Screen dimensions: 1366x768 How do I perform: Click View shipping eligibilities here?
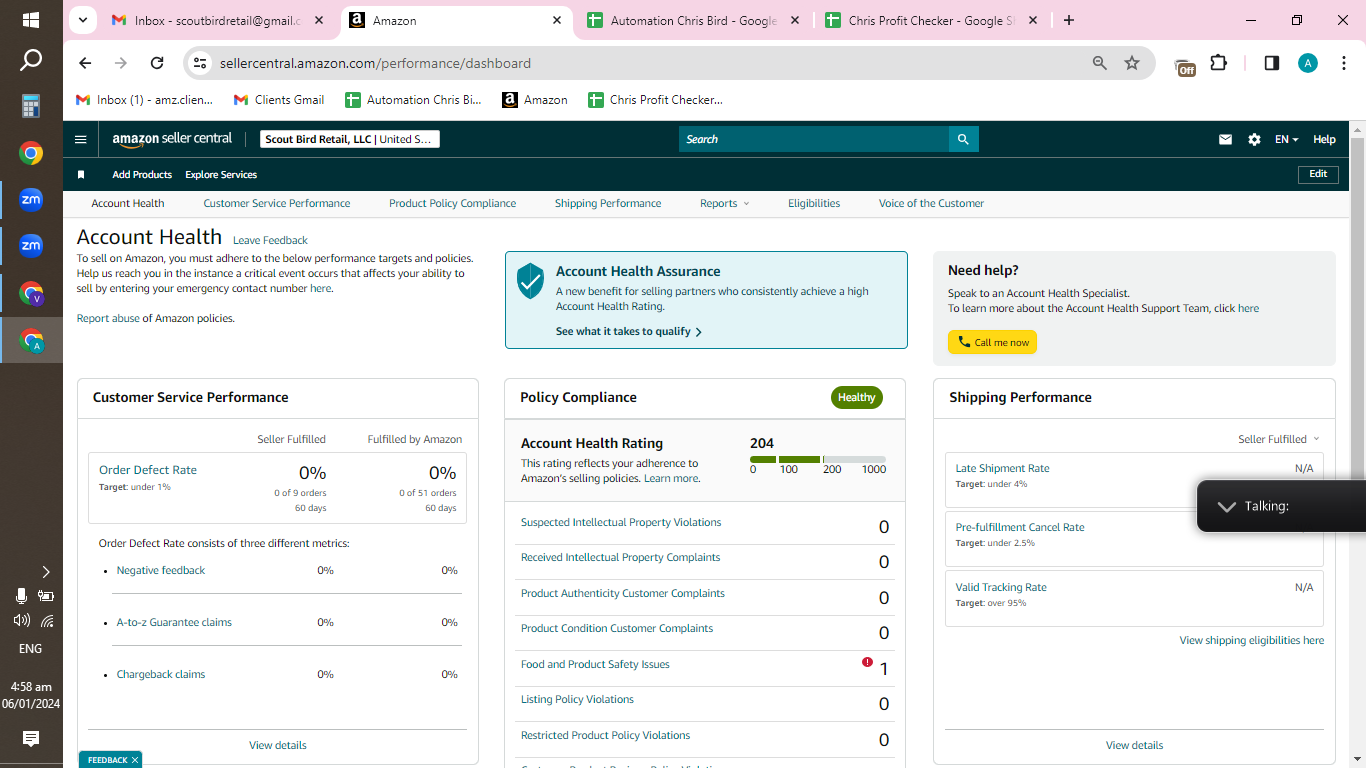tap(1252, 640)
